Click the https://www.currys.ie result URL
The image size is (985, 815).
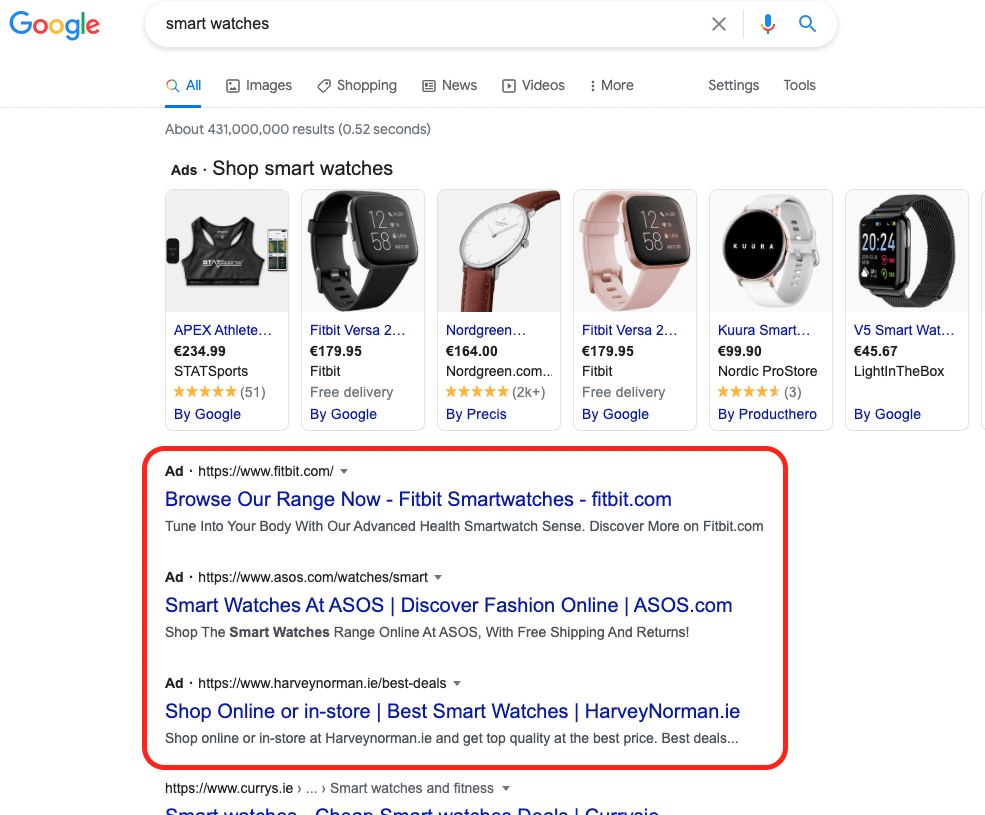point(229,789)
